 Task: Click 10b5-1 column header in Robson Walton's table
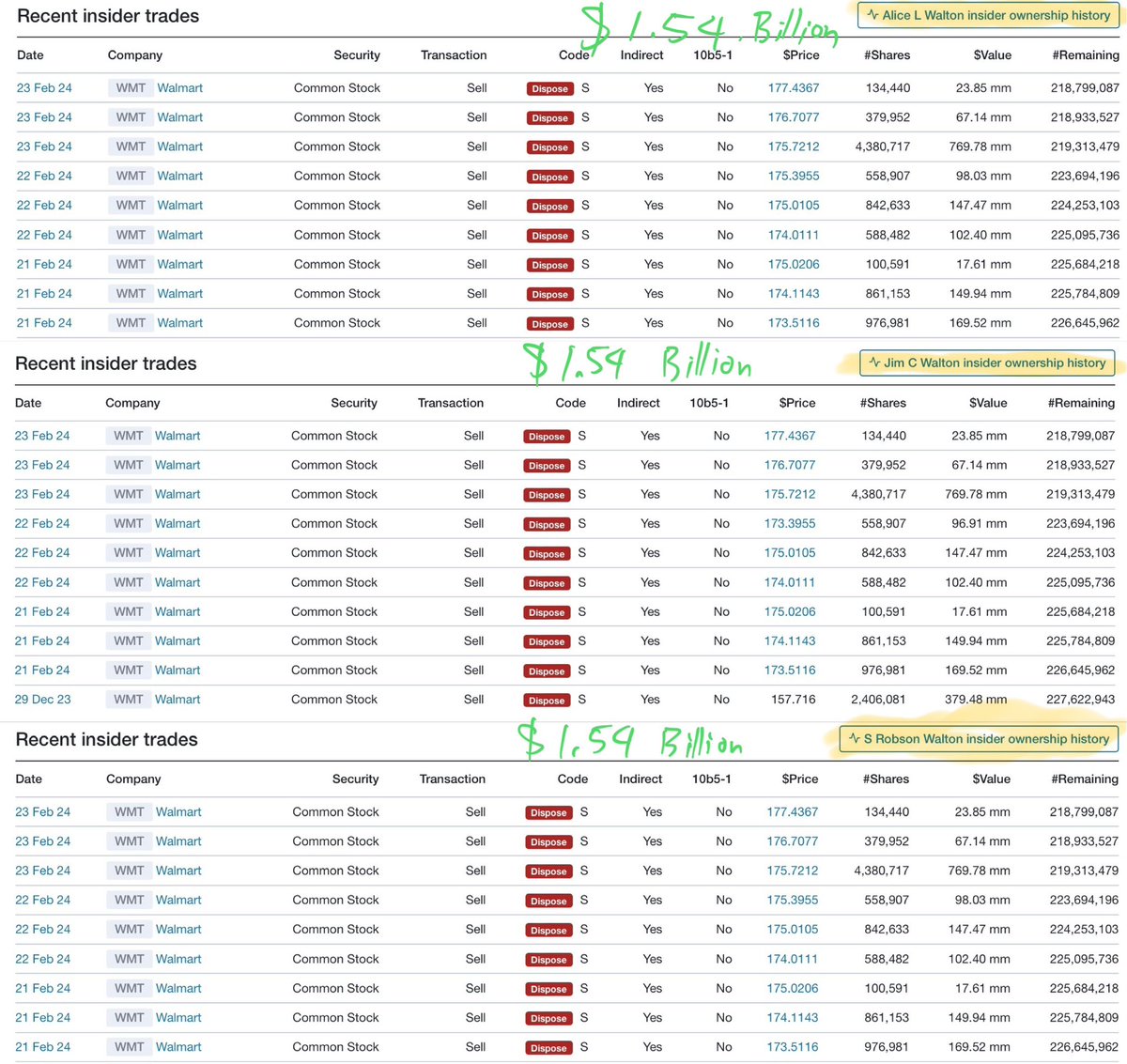[x=712, y=779]
